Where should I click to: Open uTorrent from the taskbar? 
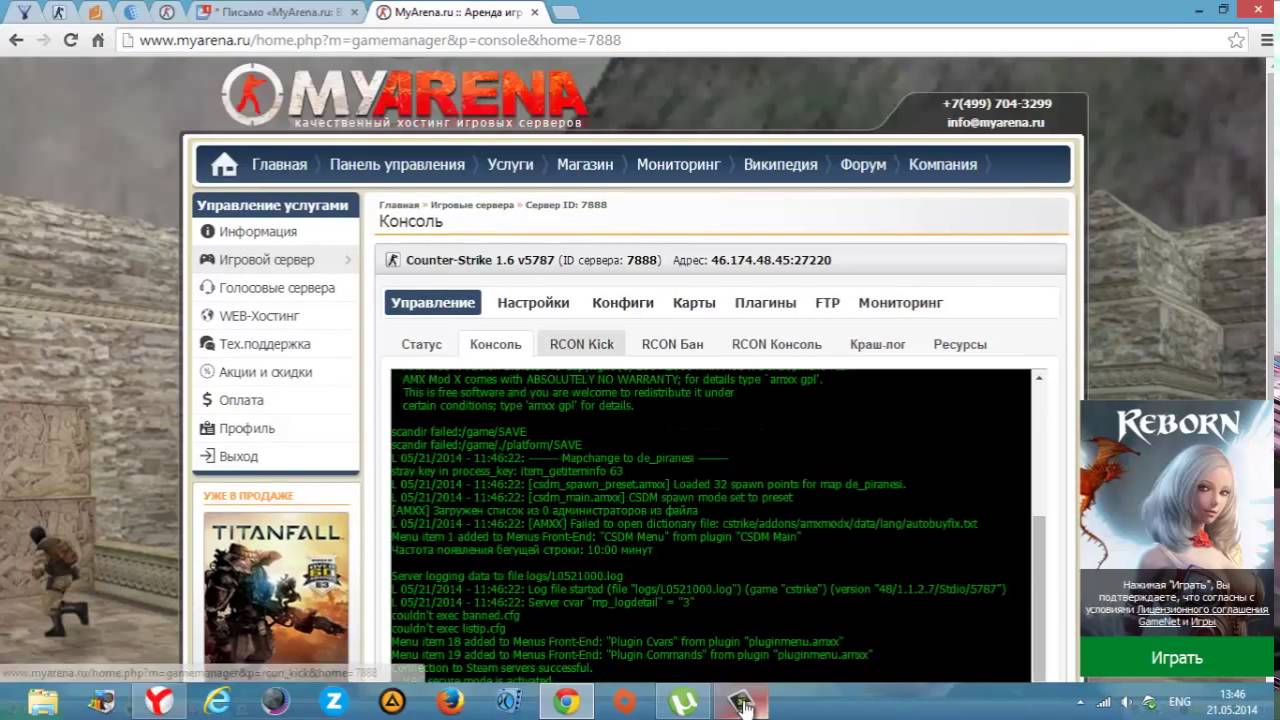(683, 701)
